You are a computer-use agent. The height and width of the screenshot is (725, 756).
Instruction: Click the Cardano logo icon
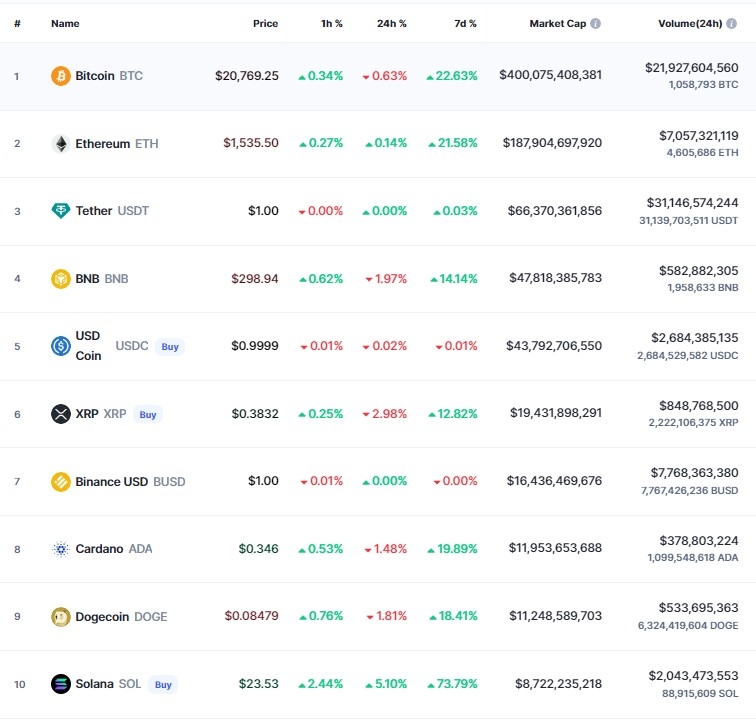tap(61, 549)
